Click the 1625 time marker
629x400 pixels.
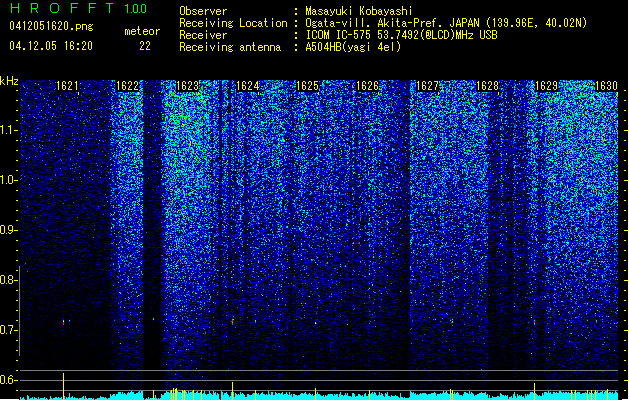tap(307, 86)
